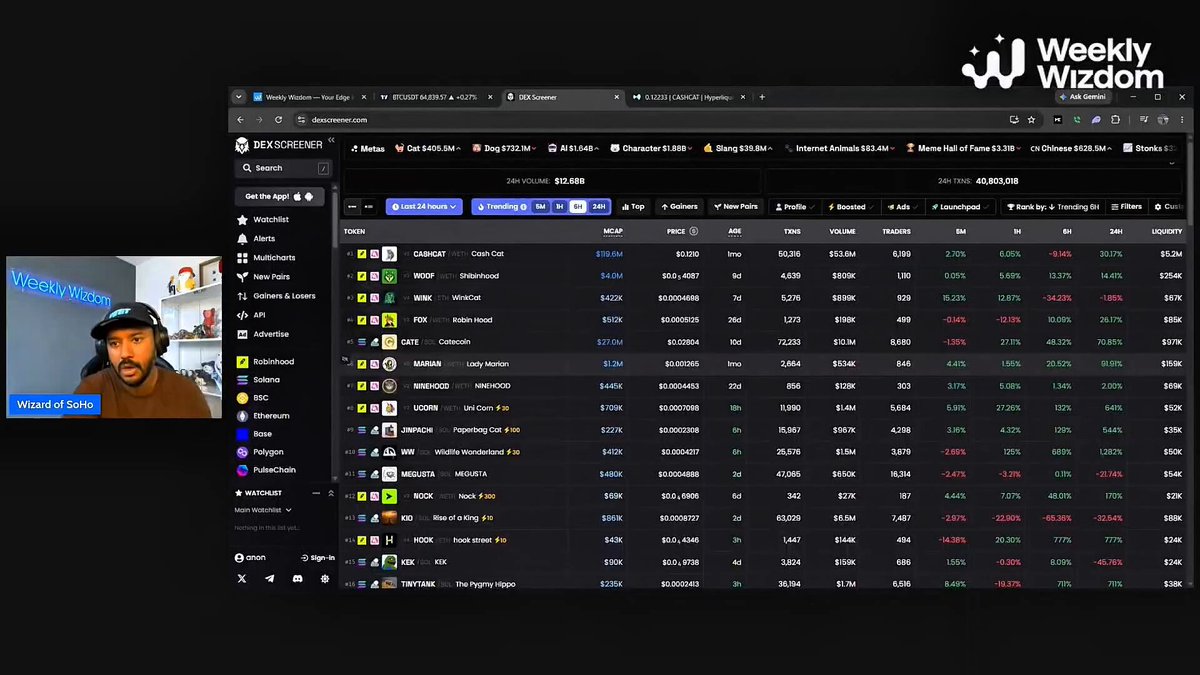Viewport: 1200px width, 675px height.
Task: Open the settings gear in sidebar footer
Action: click(325, 579)
